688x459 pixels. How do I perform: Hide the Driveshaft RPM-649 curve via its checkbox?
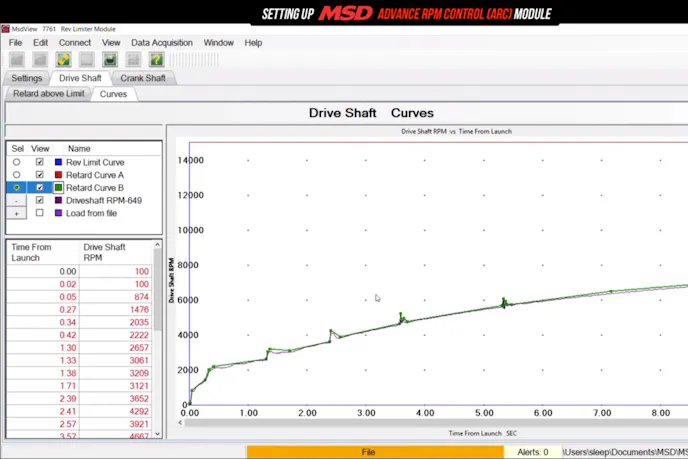(x=39, y=200)
